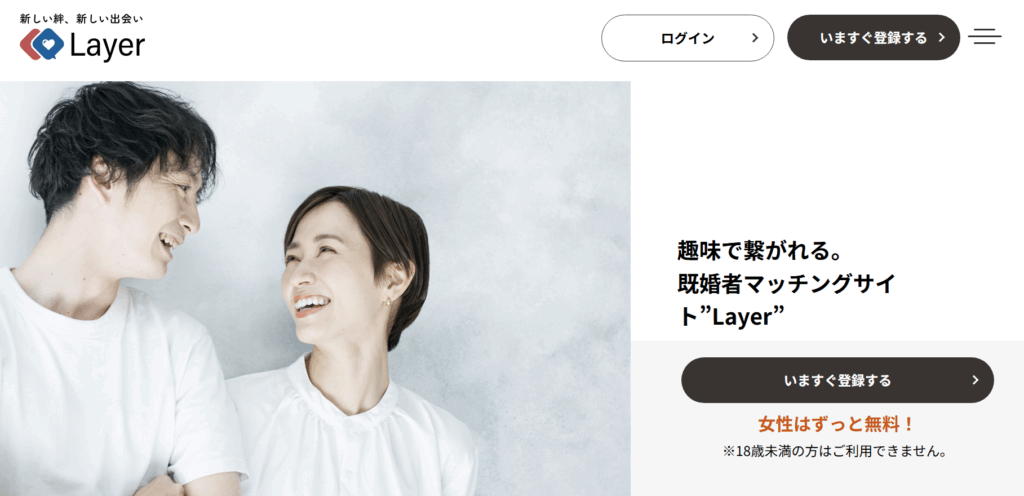
Task: Click the ト”Layer” text line in the headline
Action: (x=730, y=317)
